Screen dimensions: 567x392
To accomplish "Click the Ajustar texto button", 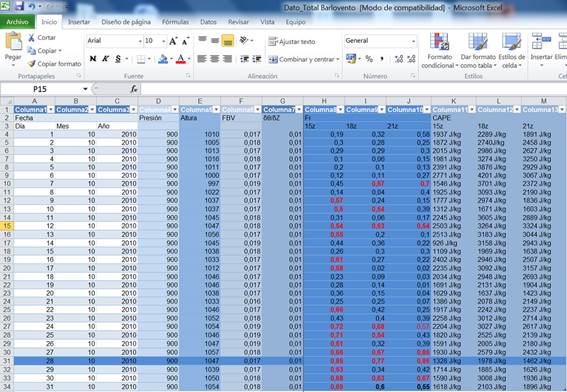I will [292, 42].
